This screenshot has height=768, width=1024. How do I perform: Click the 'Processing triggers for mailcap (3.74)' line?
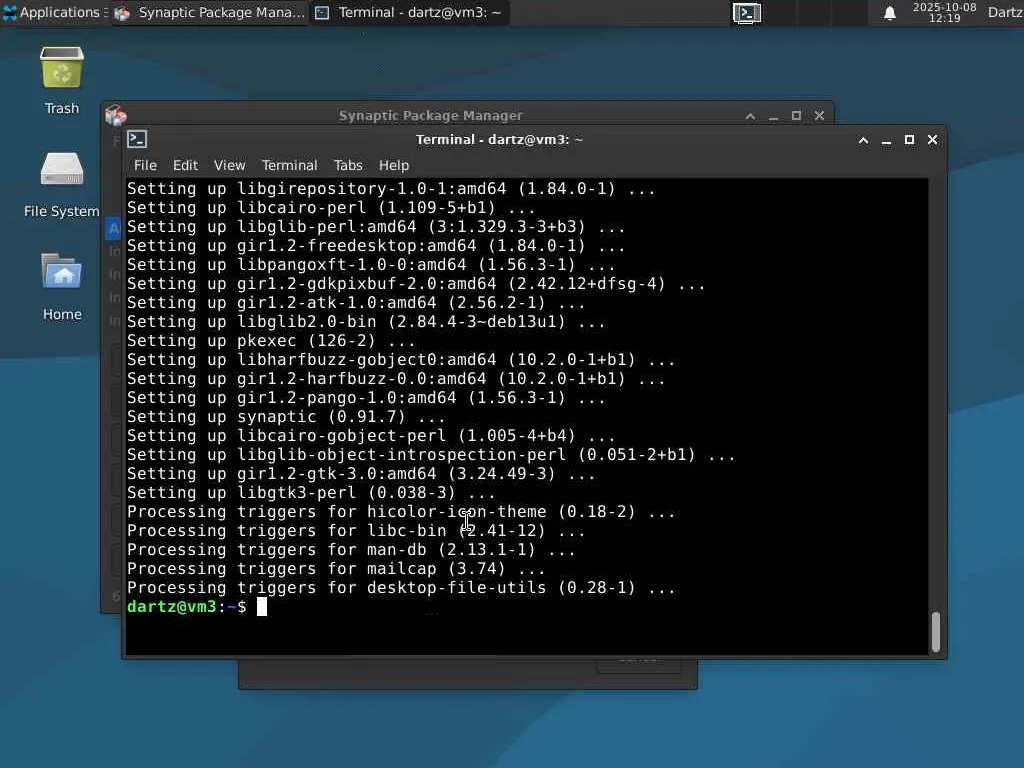336,569
